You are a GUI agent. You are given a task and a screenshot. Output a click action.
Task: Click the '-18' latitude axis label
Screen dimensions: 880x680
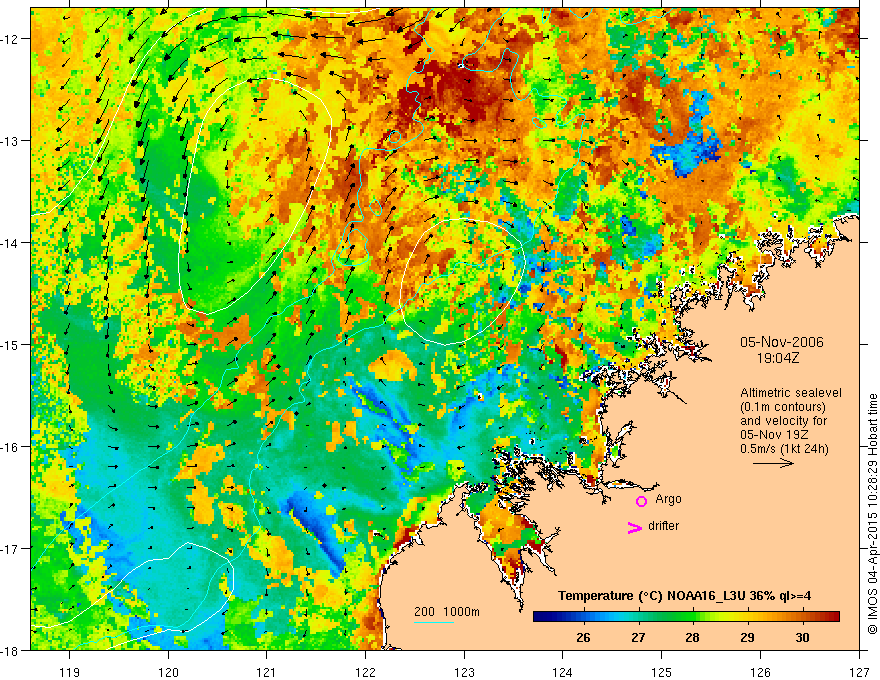[11, 650]
